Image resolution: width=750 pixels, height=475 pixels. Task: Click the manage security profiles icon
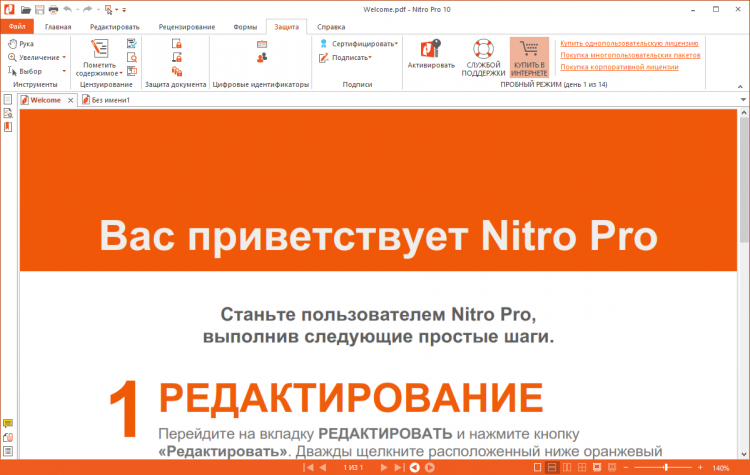[176, 71]
